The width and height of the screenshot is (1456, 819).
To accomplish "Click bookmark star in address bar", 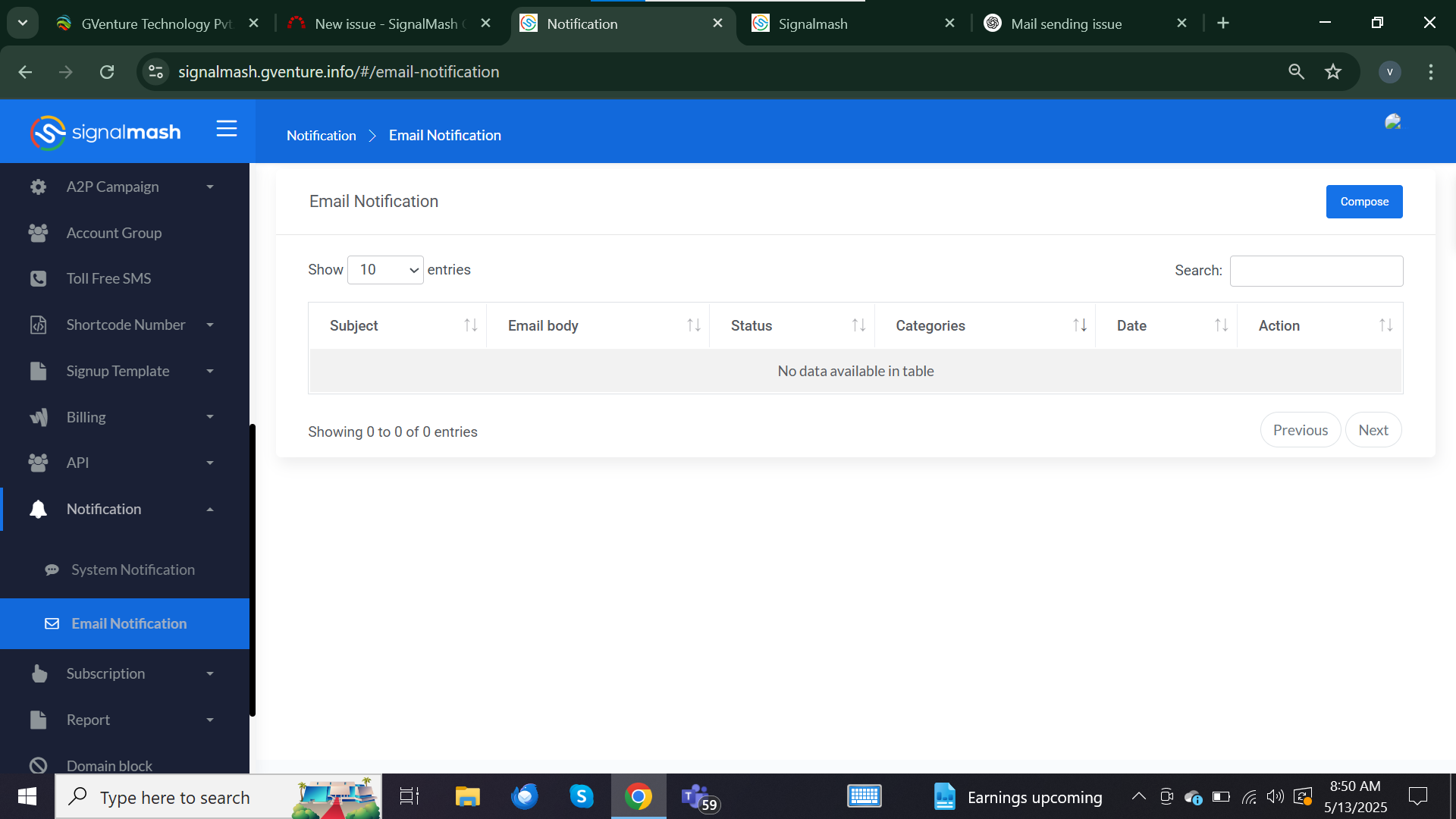I will click(1332, 72).
